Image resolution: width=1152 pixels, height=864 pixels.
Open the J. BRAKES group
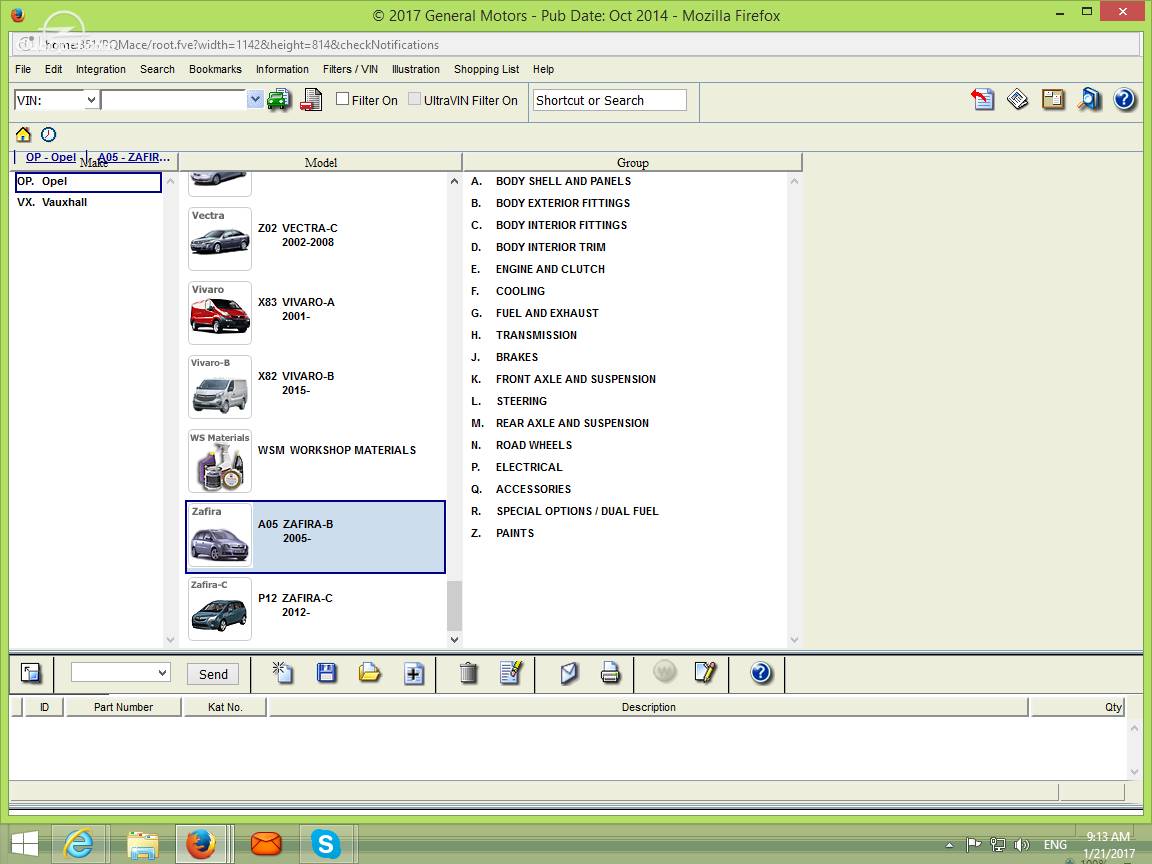click(x=505, y=357)
